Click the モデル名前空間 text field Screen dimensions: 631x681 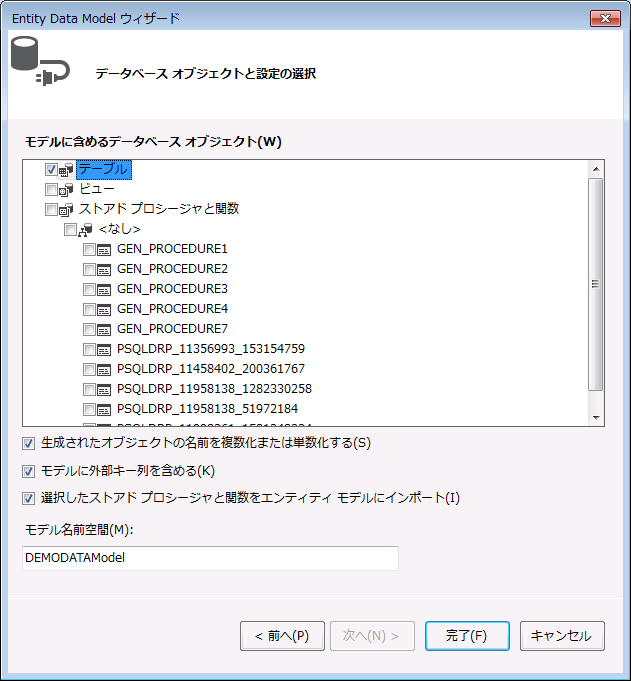coord(210,558)
